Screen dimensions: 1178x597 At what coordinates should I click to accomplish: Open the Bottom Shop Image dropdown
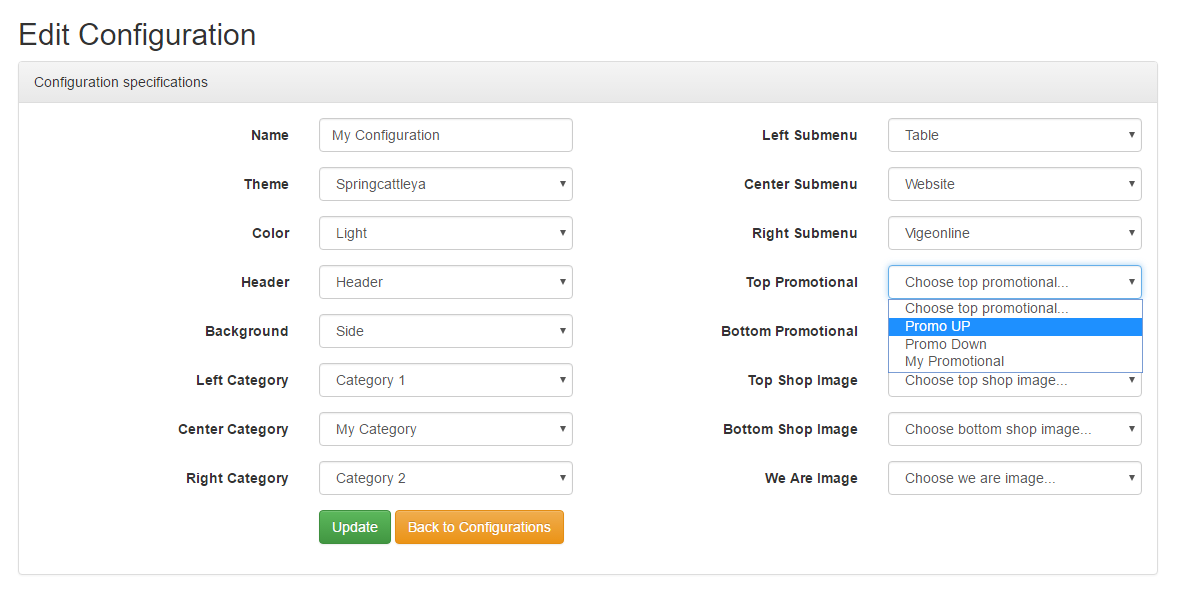click(1014, 430)
